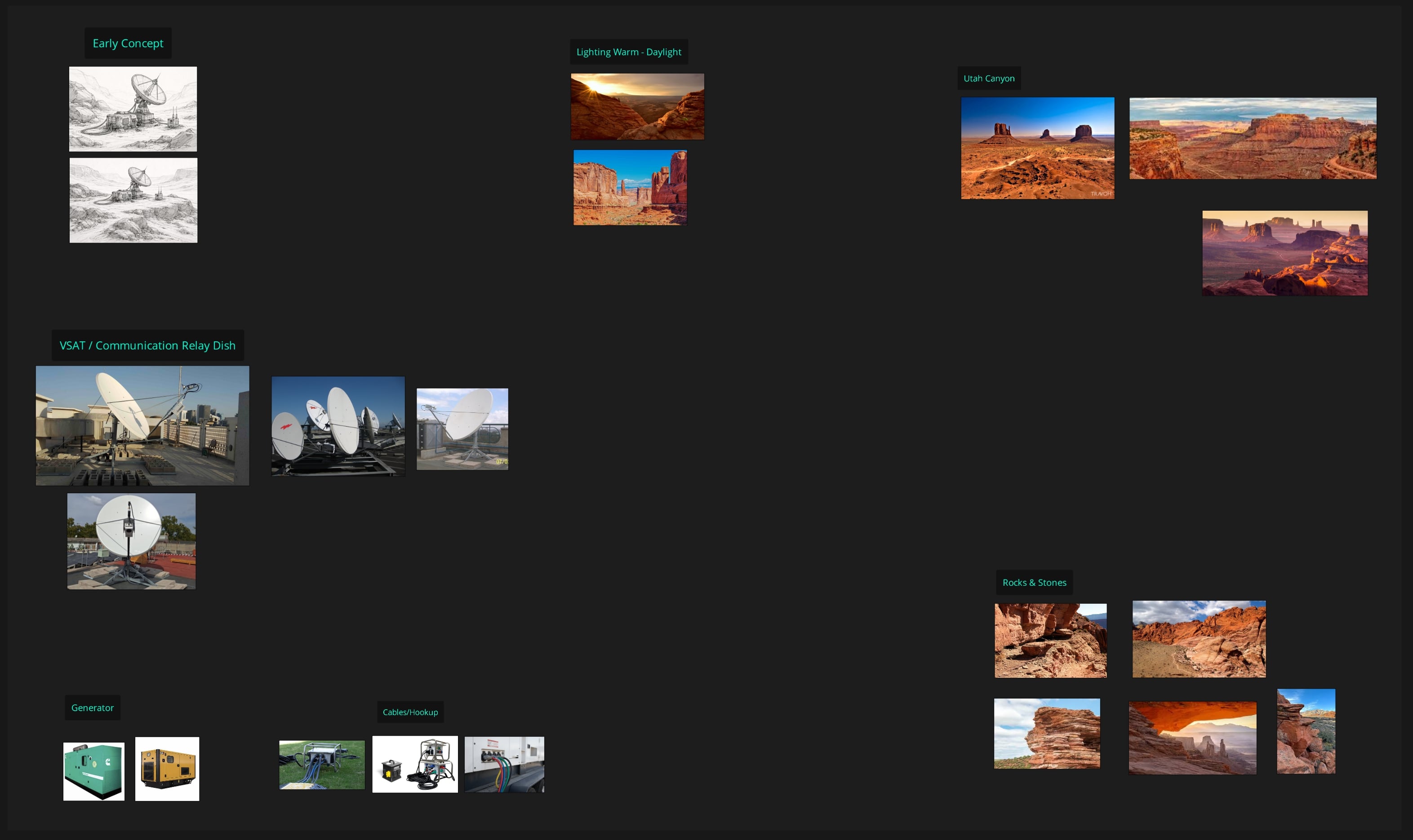
Task: Select the front-facing dish on tripod photo
Action: (x=131, y=540)
